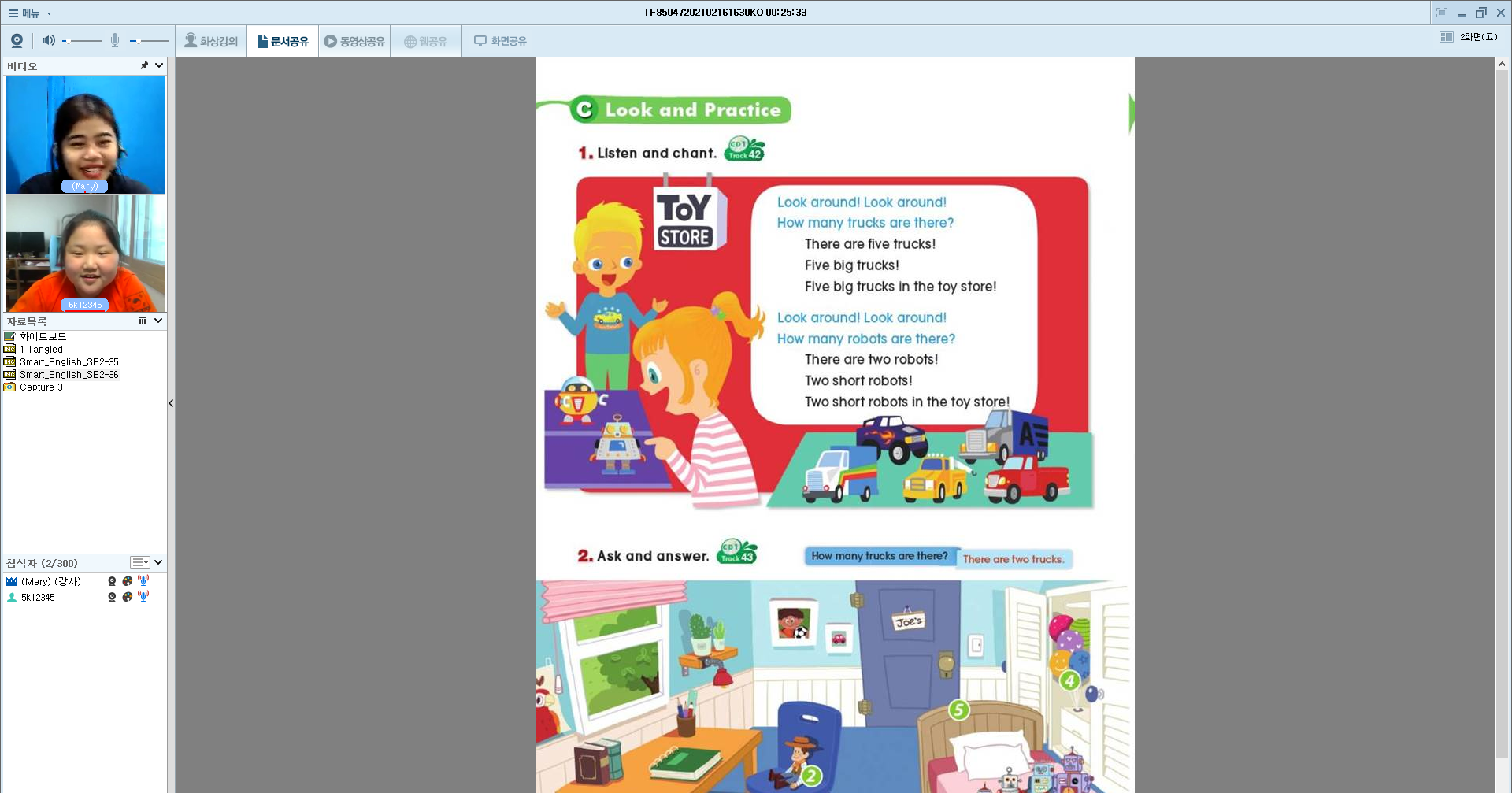Enter full screen mode via title bar icon
The image size is (1512, 793).
tap(1442, 13)
